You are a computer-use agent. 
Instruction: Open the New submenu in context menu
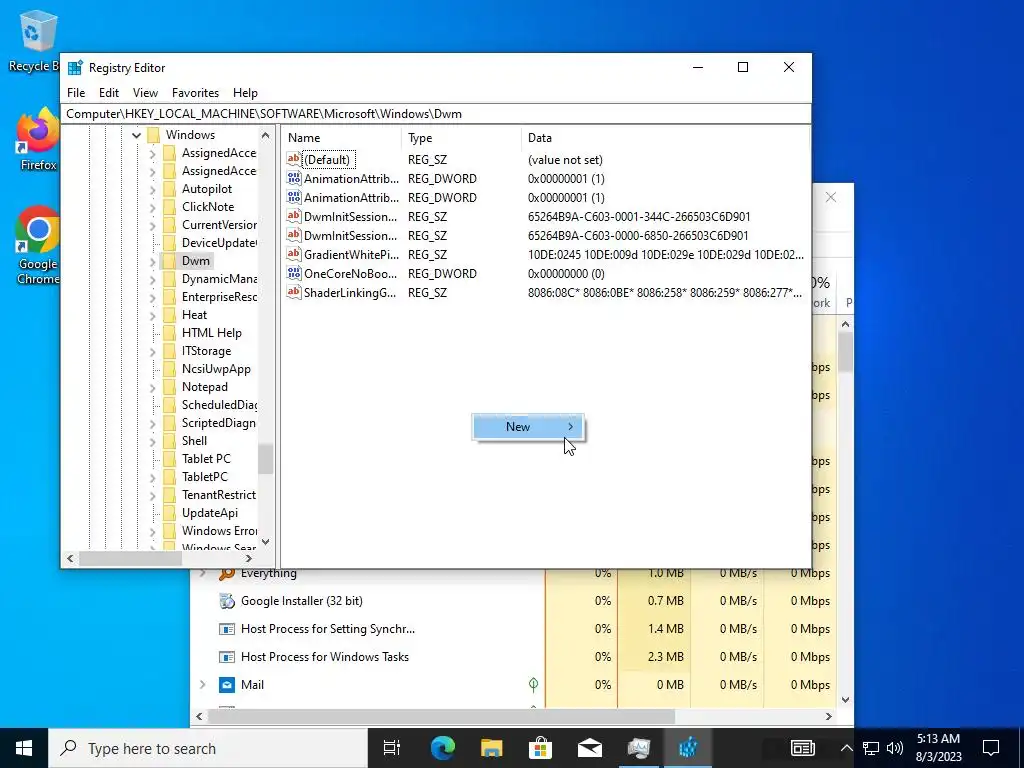tap(528, 427)
